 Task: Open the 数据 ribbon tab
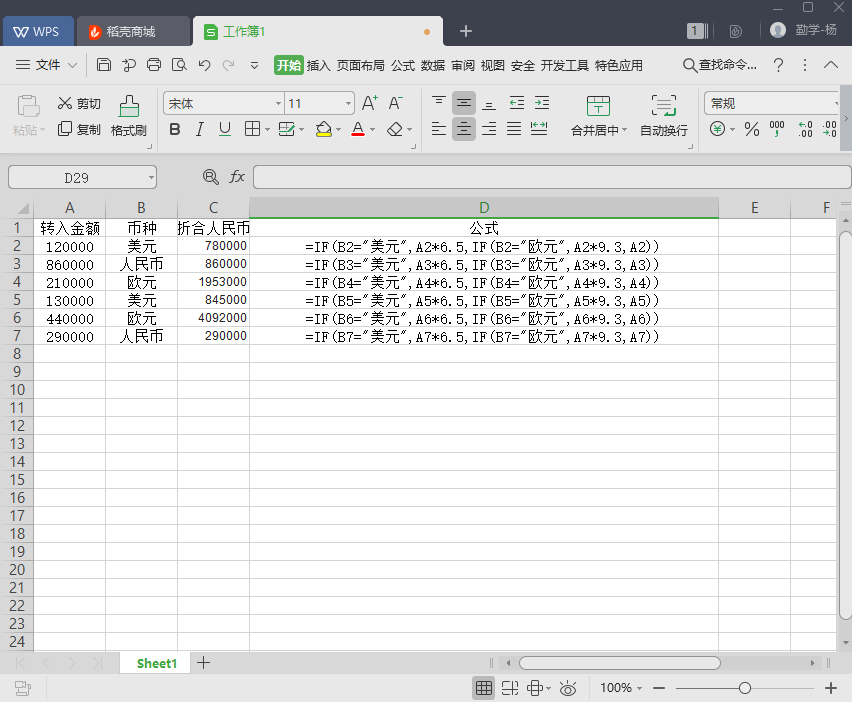click(x=433, y=65)
